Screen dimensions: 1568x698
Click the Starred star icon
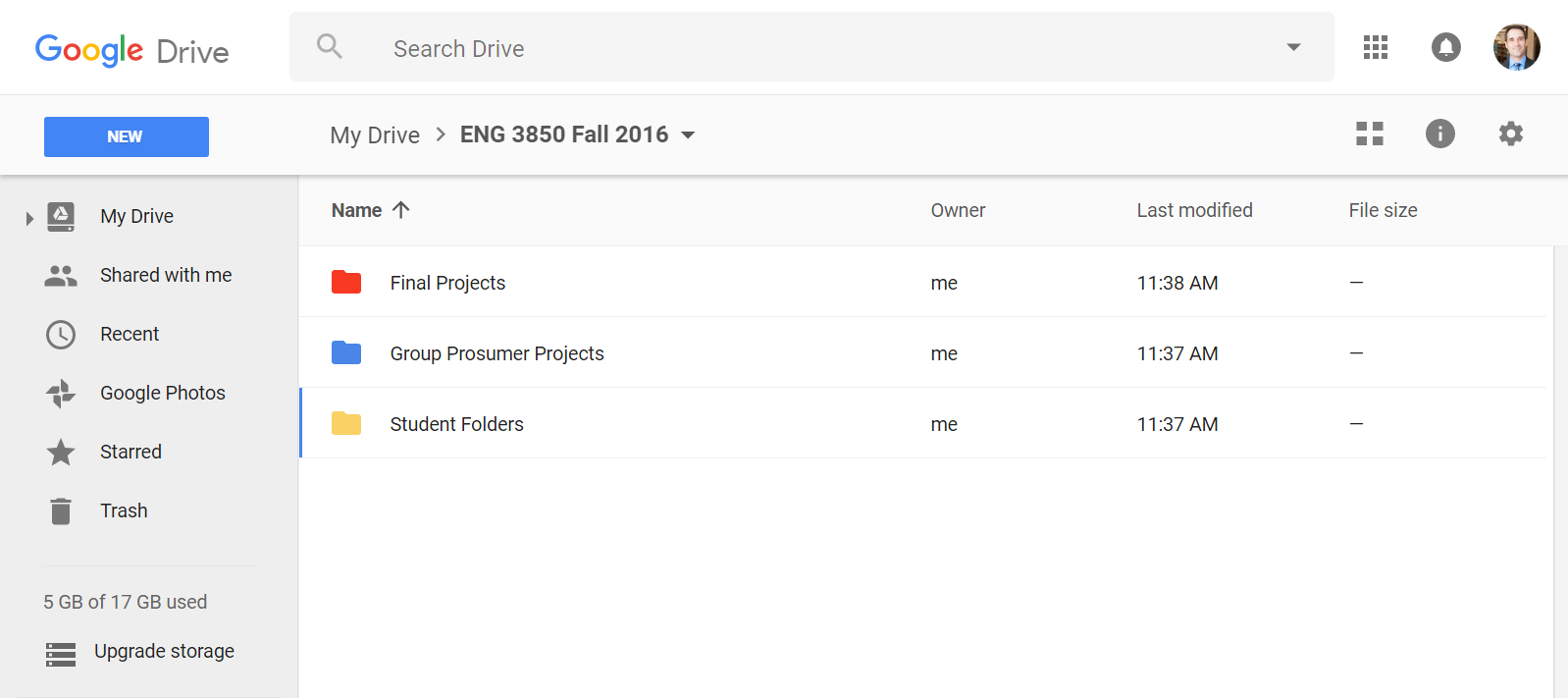click(61, 452)
